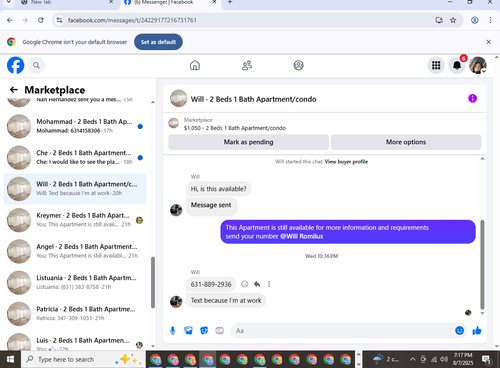Open the Facebook menu grid icon

(436, 65)
